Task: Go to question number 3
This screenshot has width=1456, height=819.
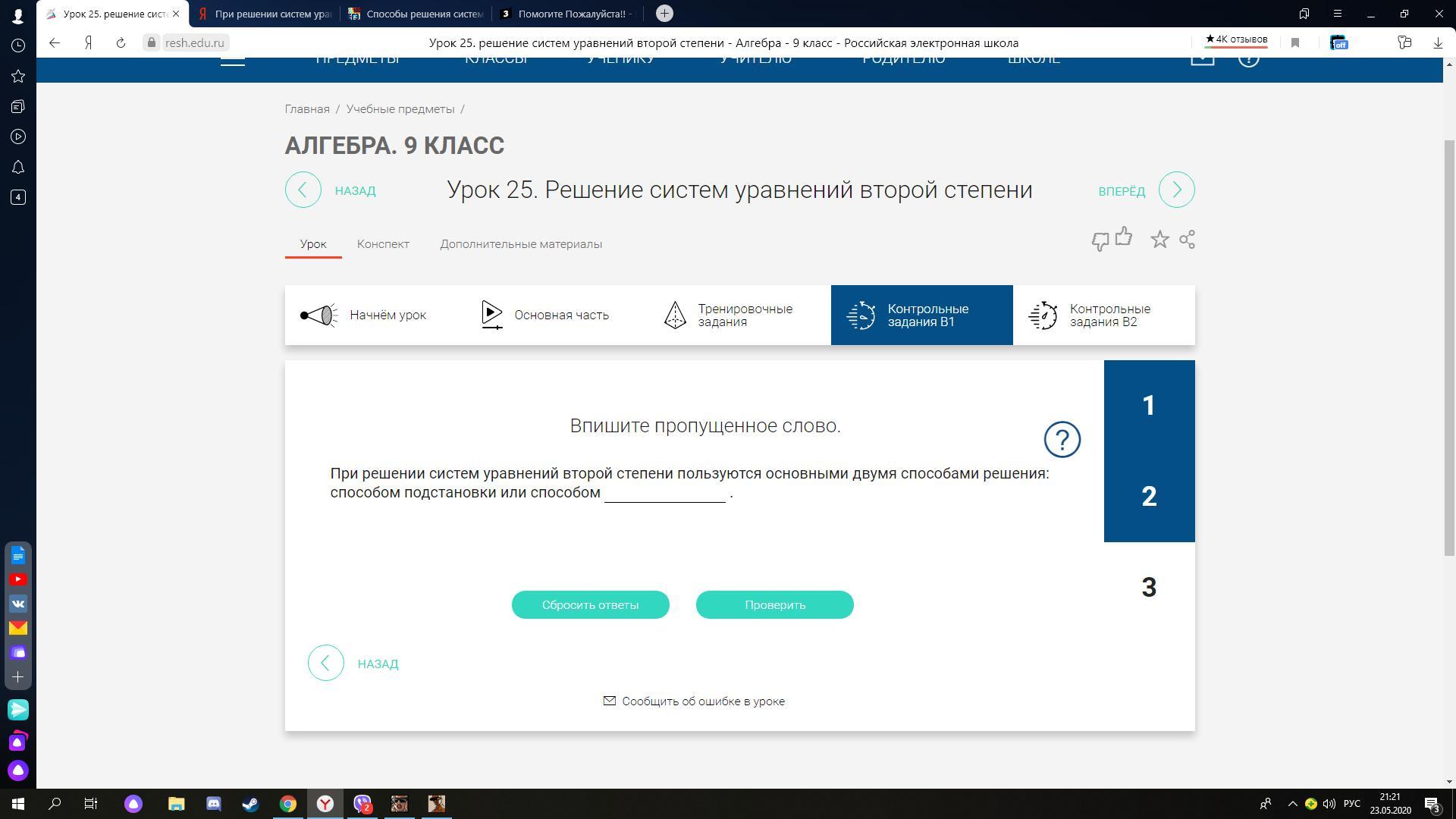Action: [1149, 588]
